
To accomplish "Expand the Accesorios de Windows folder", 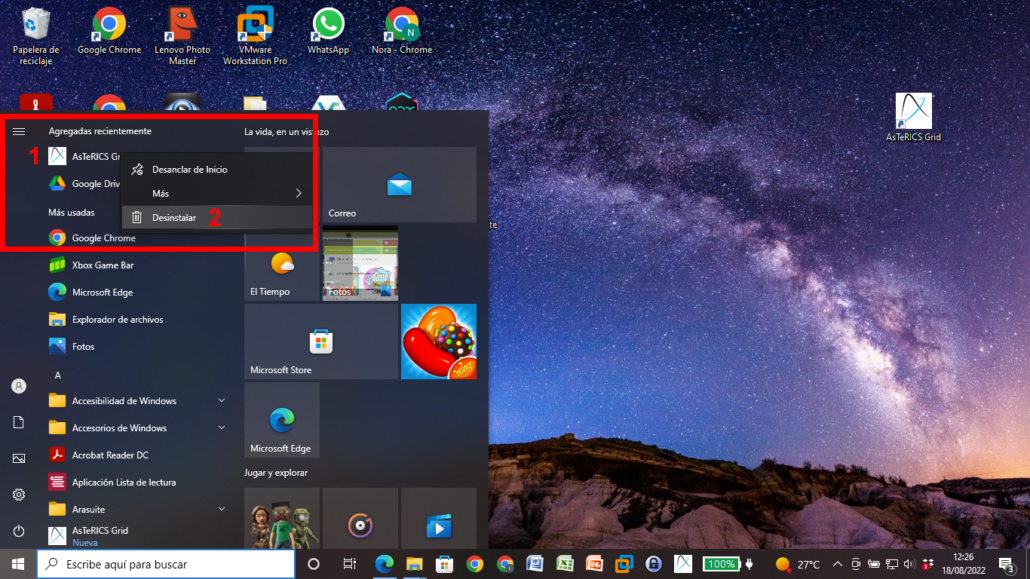I will click(x=119, y=427).
